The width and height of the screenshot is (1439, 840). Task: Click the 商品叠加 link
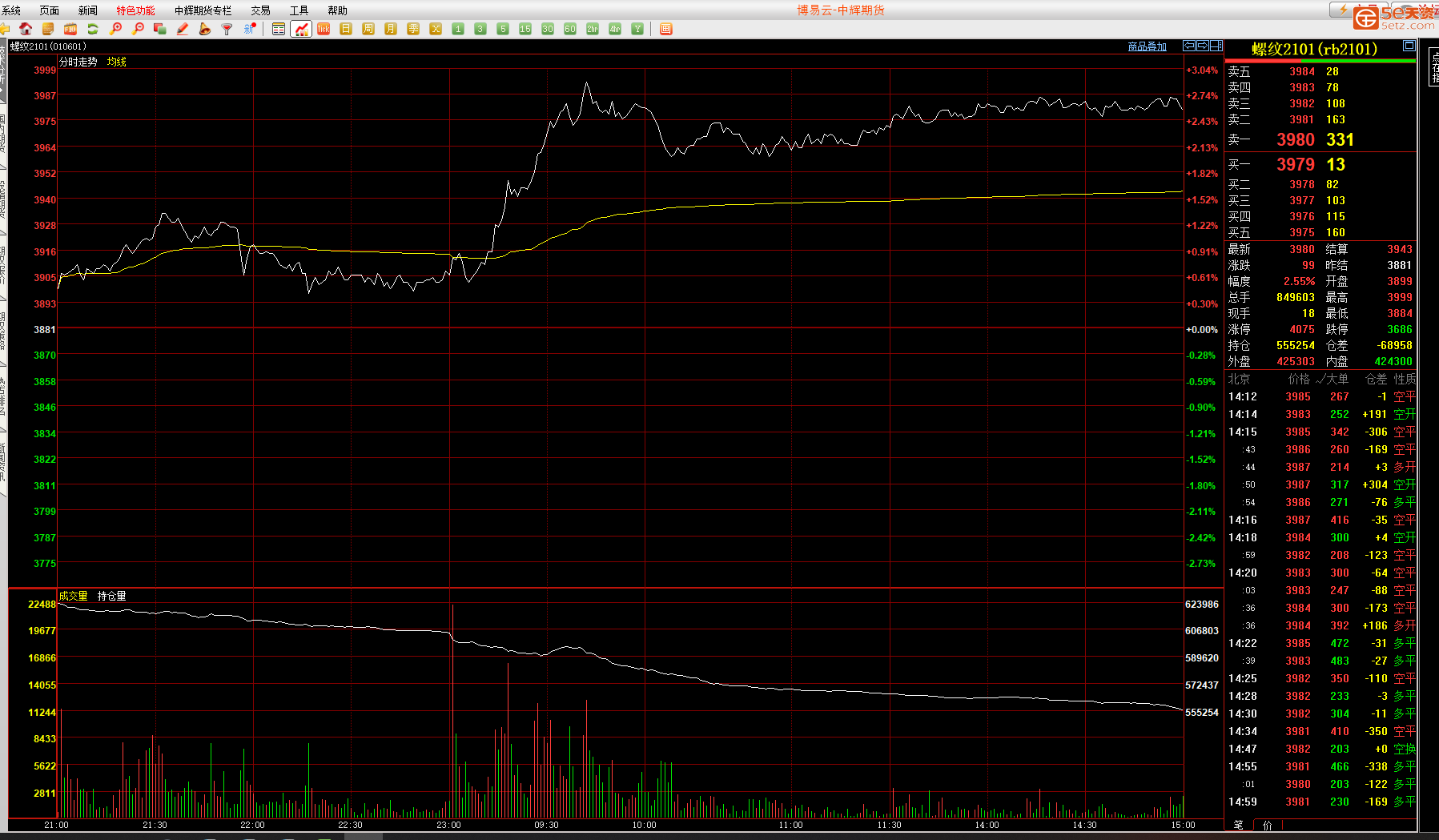pyautogui.click(x=1147, y=46)
